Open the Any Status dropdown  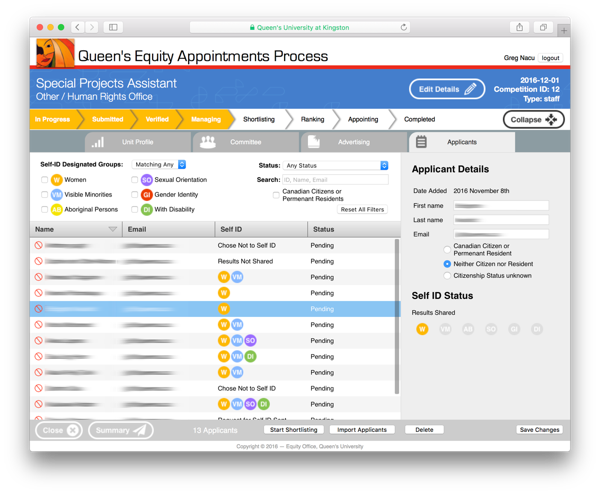pyautogui.click(x=336, y=165)
